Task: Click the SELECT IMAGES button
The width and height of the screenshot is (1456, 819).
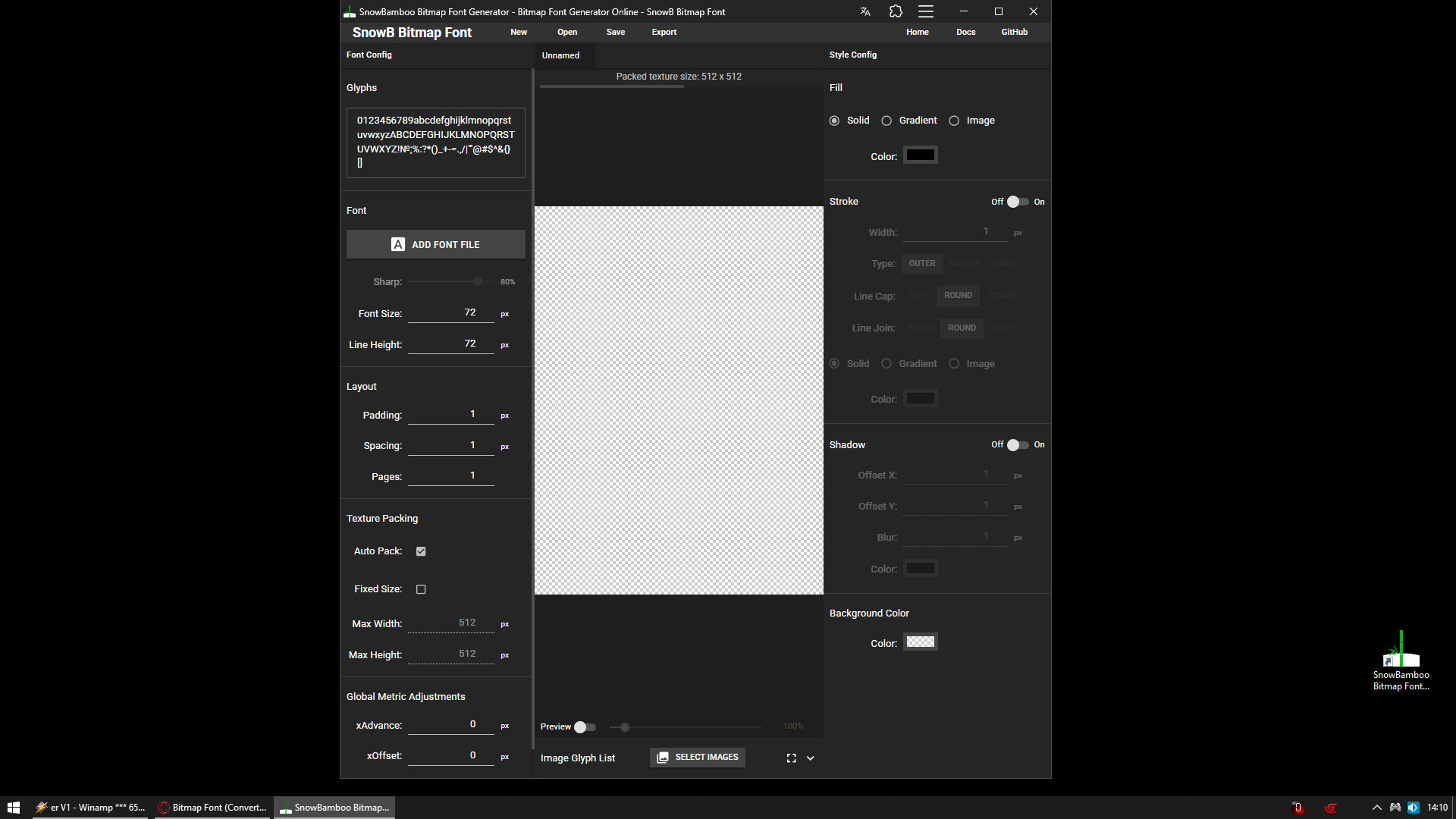Action: [x=698, y=758]
